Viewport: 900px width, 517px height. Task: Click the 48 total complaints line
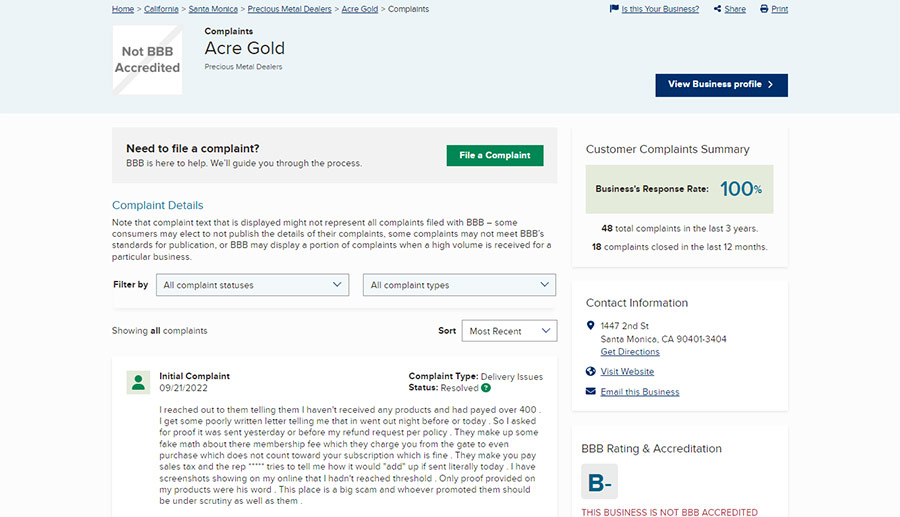(x=680, y=228)
